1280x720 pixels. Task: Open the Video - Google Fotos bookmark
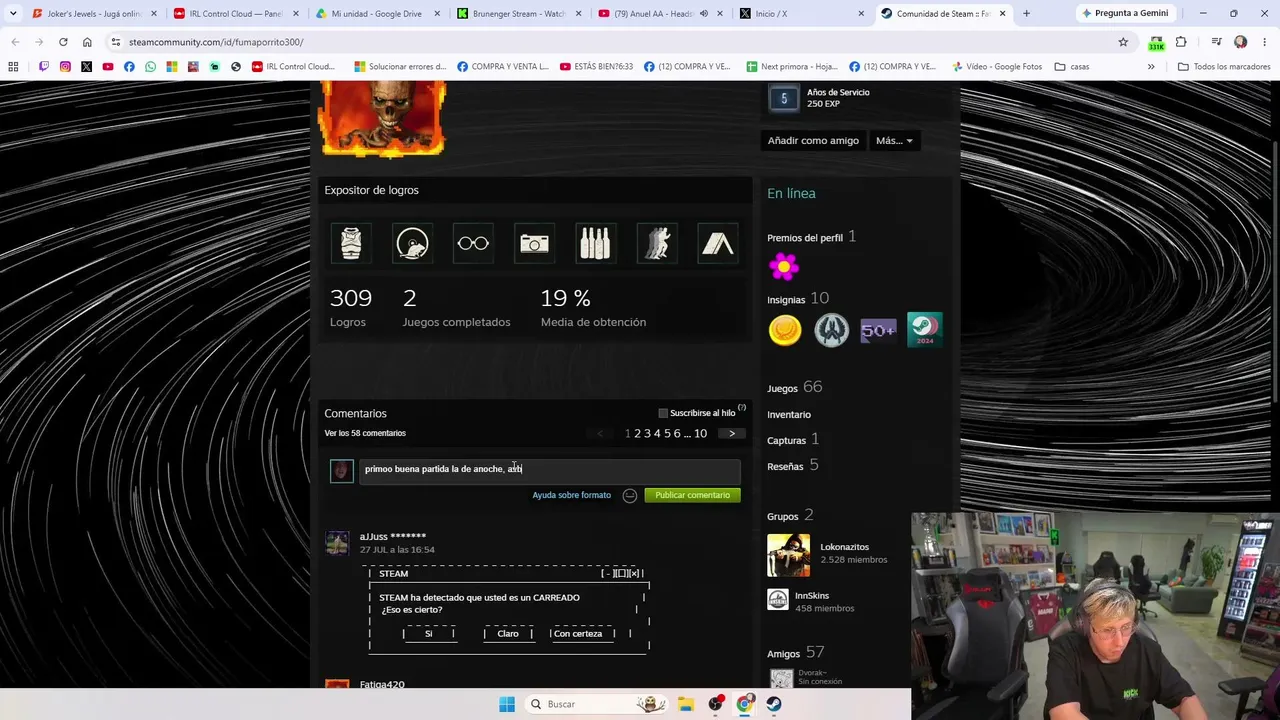996,66
